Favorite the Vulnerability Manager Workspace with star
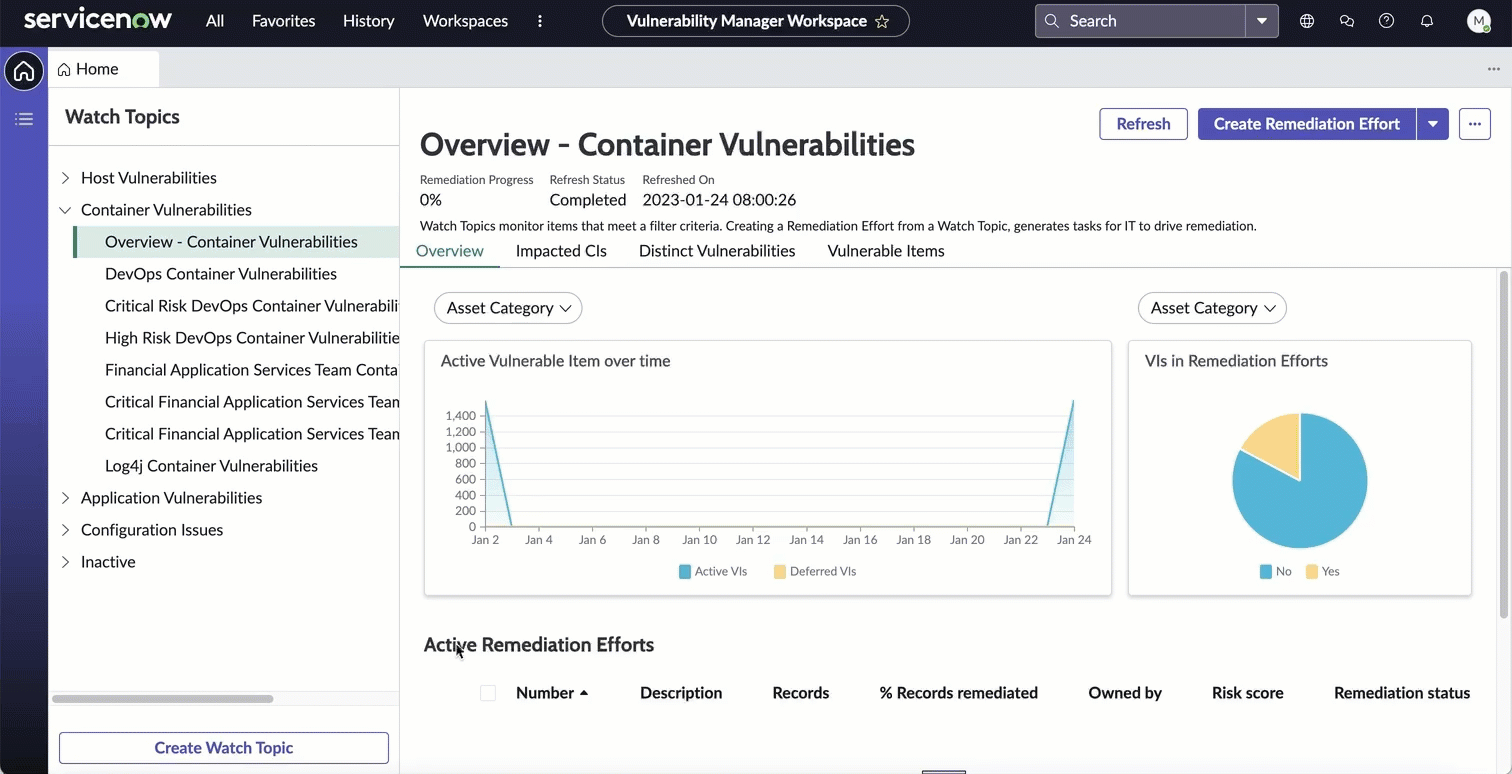The image size is (1512, 774). pos(882,21)
